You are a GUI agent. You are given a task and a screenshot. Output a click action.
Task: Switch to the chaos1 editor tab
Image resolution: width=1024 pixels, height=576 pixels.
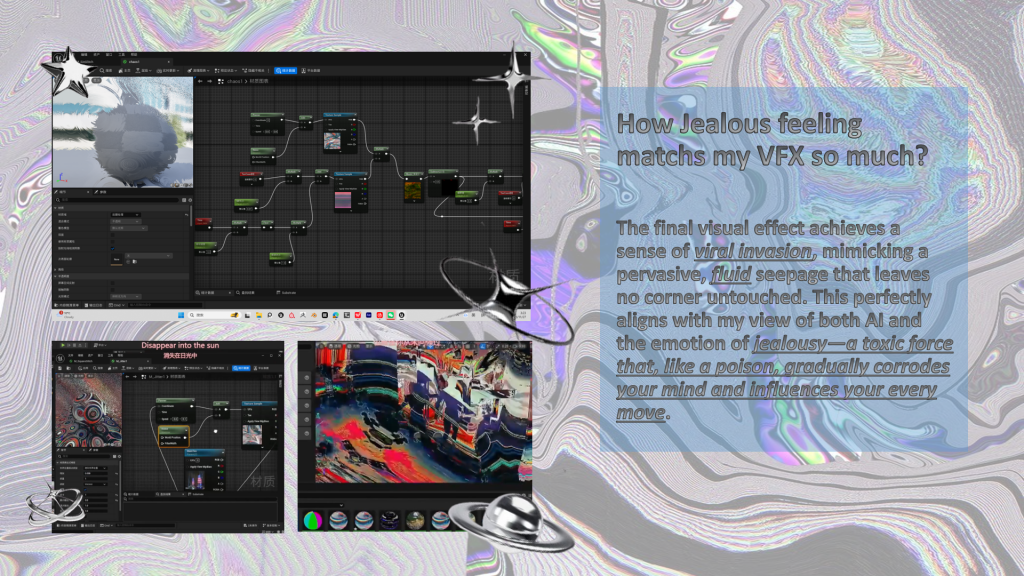132,61
